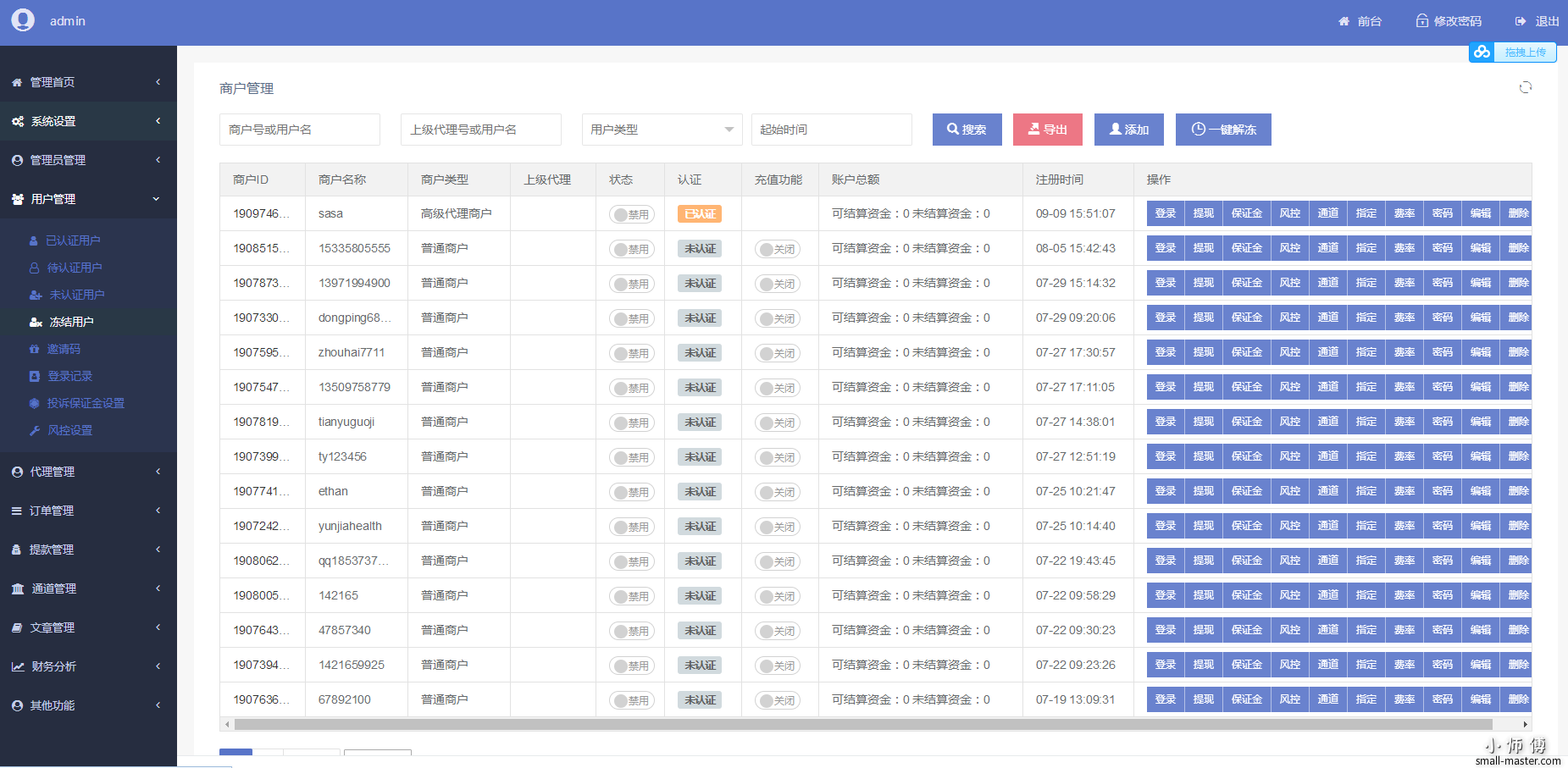Click the 商户号或用户名 input field
This screenshot has width=1568, height=768.
[x=299, y=130]
